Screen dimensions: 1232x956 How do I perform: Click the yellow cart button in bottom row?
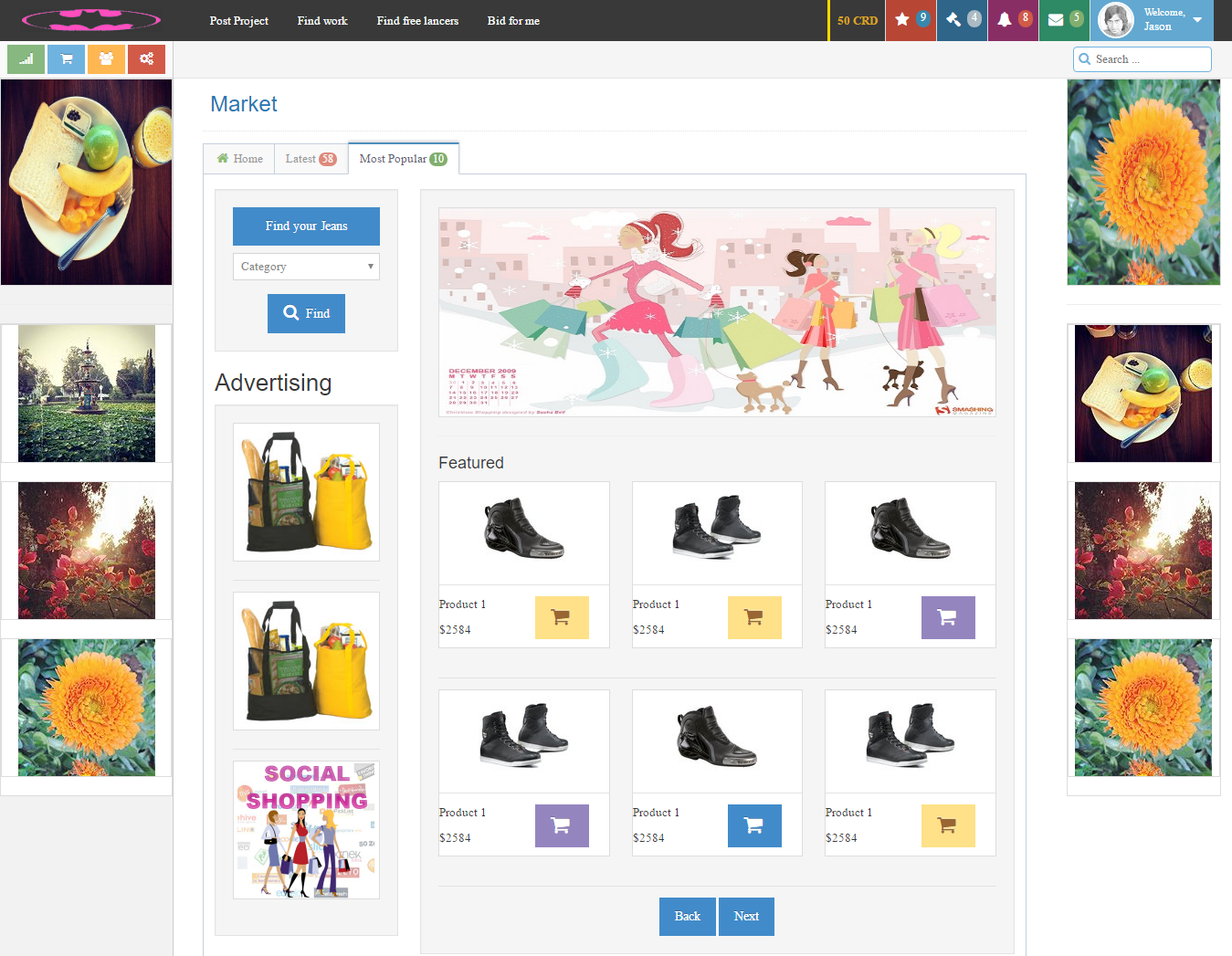(948, 825)
